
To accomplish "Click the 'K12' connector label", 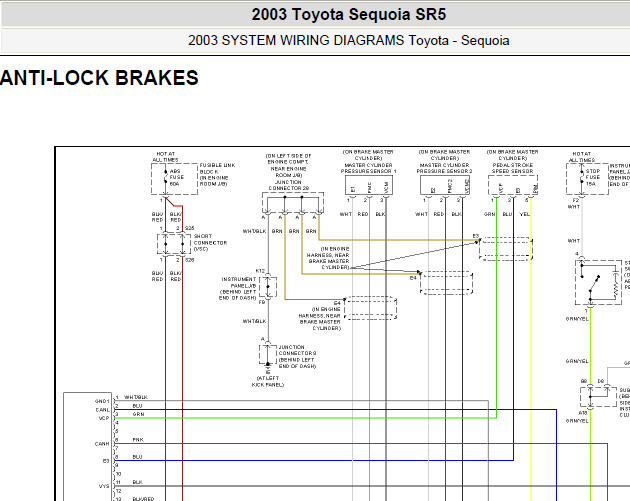I will [260, 271].
